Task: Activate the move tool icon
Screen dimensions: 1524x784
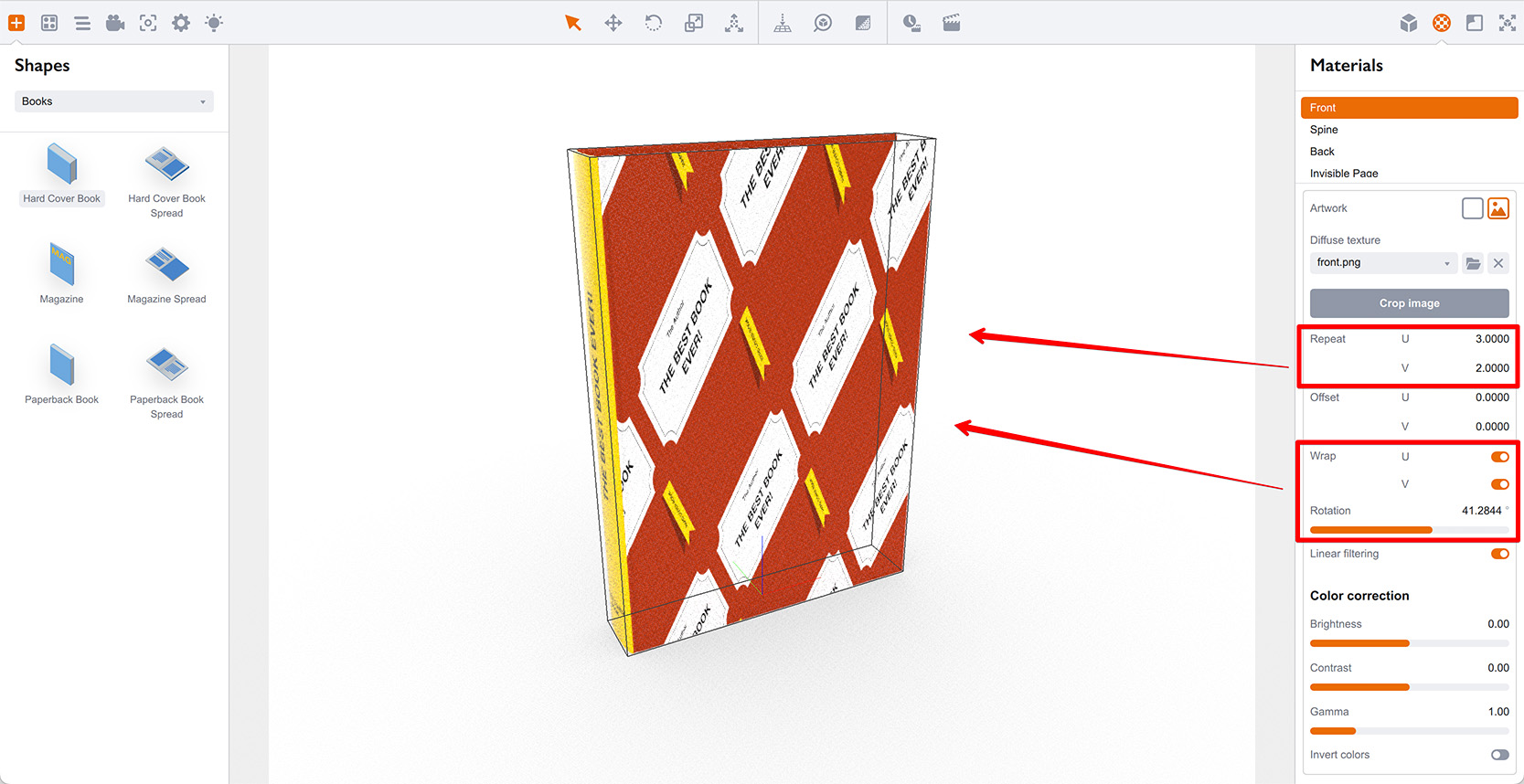Action: click(x=613, y=23)
